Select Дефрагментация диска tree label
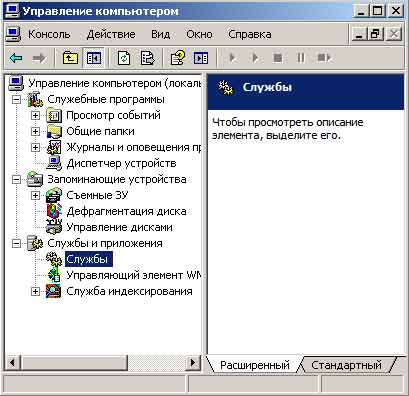The width and height of the screenshot is (409, 396). 126,211
